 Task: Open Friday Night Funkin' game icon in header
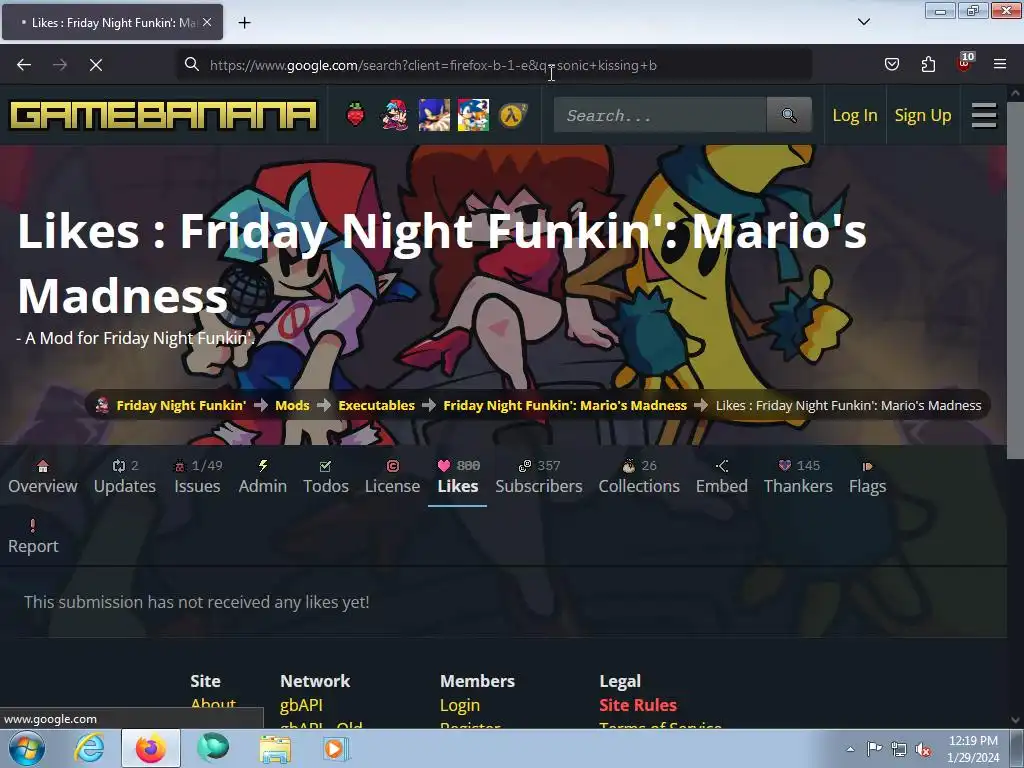click(394, 115)
